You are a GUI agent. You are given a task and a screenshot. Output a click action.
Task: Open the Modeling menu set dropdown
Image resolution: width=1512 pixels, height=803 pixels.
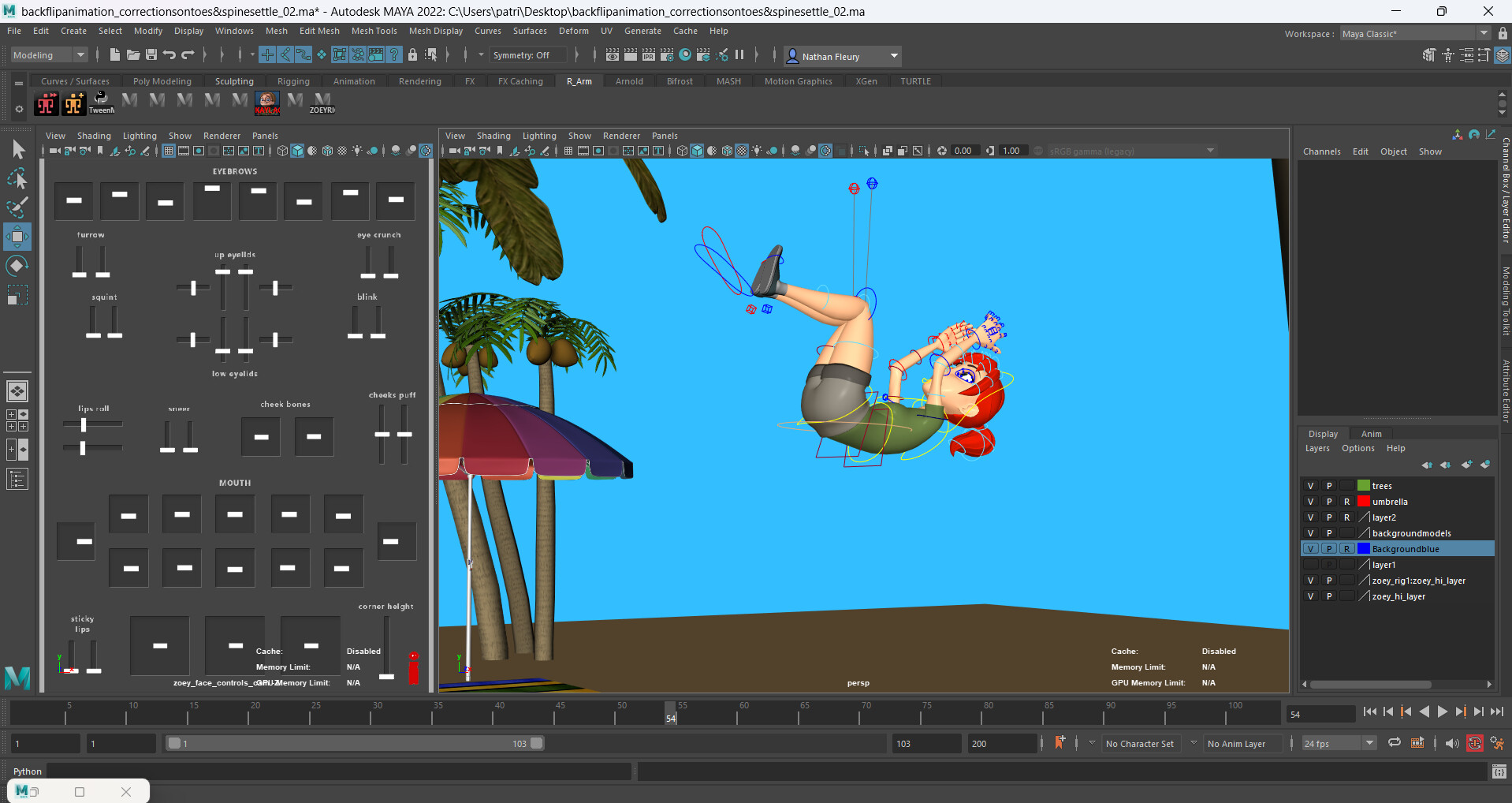49,55
